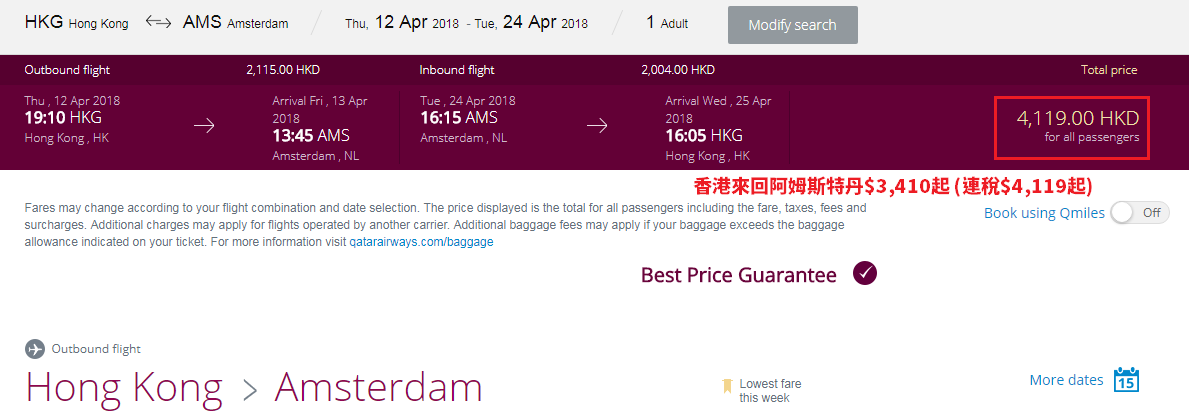Click the Outbound flight 2,115.00 HKD price

pyautogui.click(x=283, y=70)
